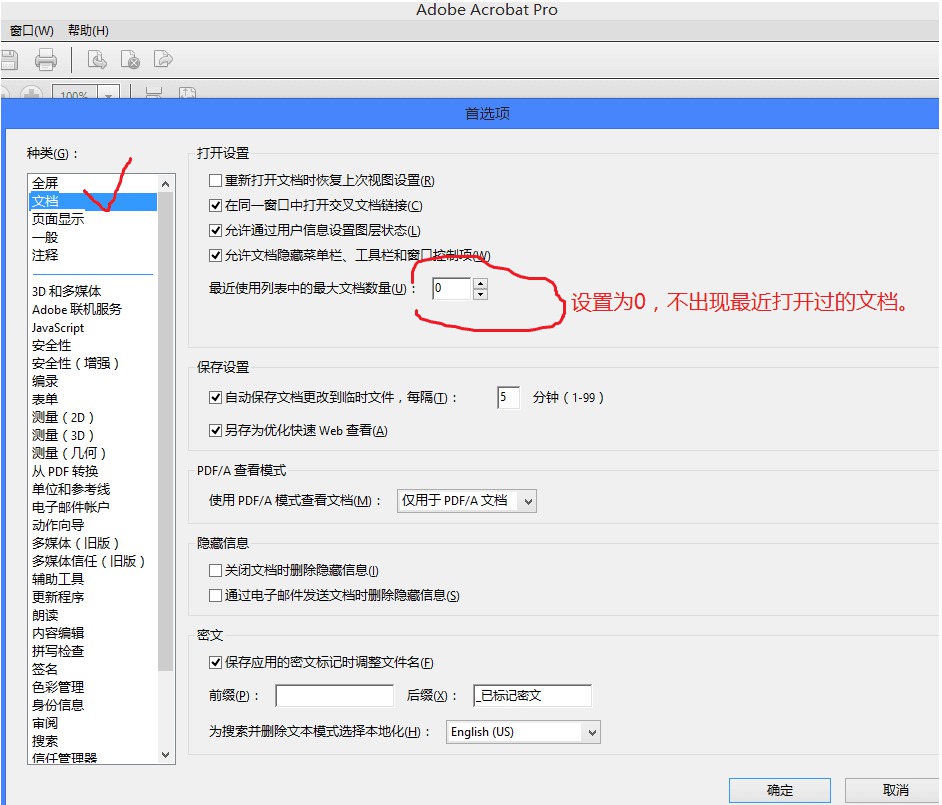Toggle 保存应用的密文标记时调整文件名 checkbox

coord(215,662)
